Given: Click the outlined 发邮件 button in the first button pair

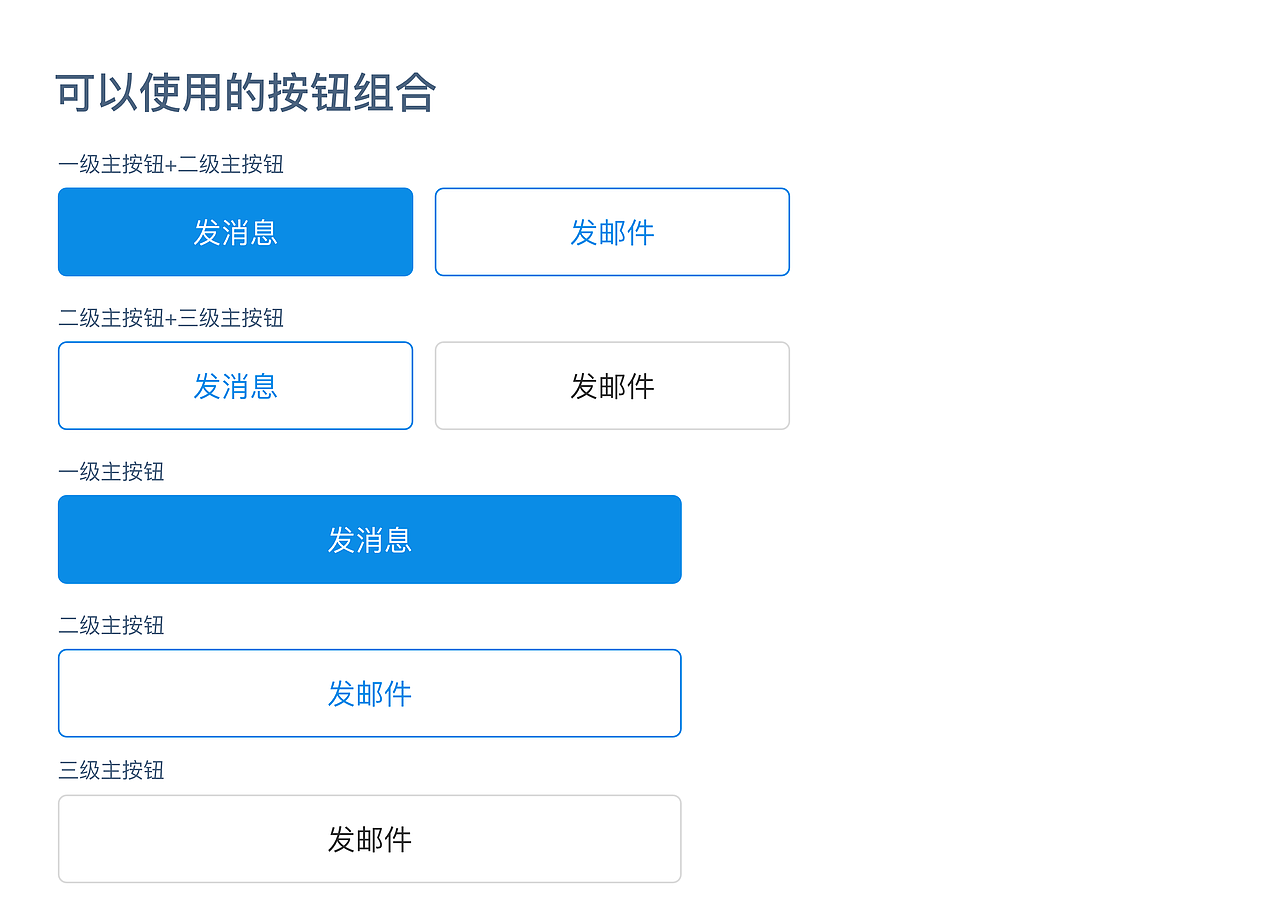Looking at the screenshot, I should coord(612,231).
